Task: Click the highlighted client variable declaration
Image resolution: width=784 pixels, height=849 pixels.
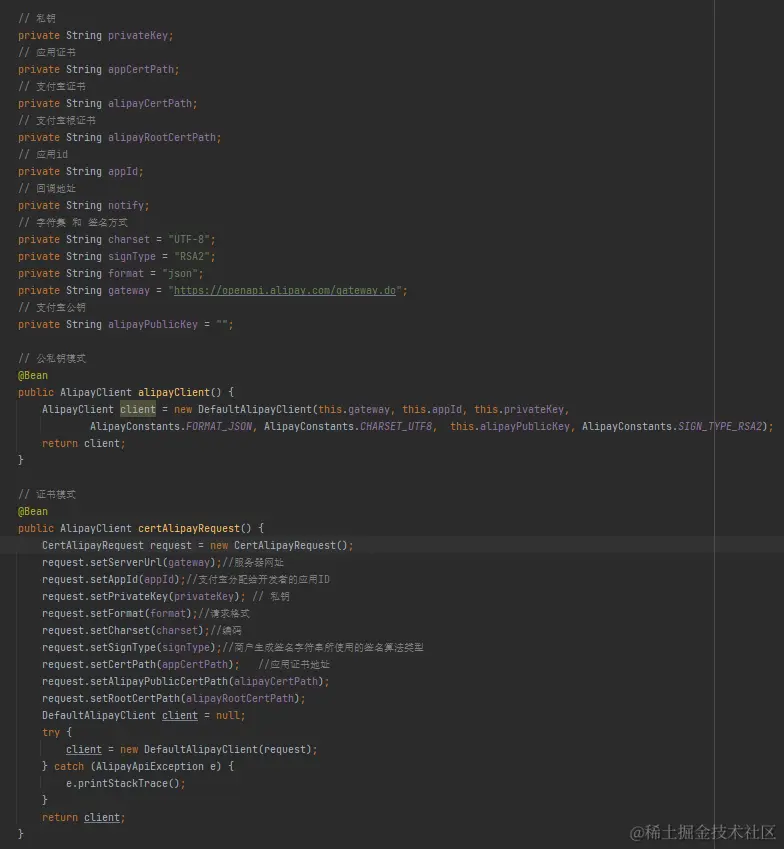Action: click(x=138, y=409)
